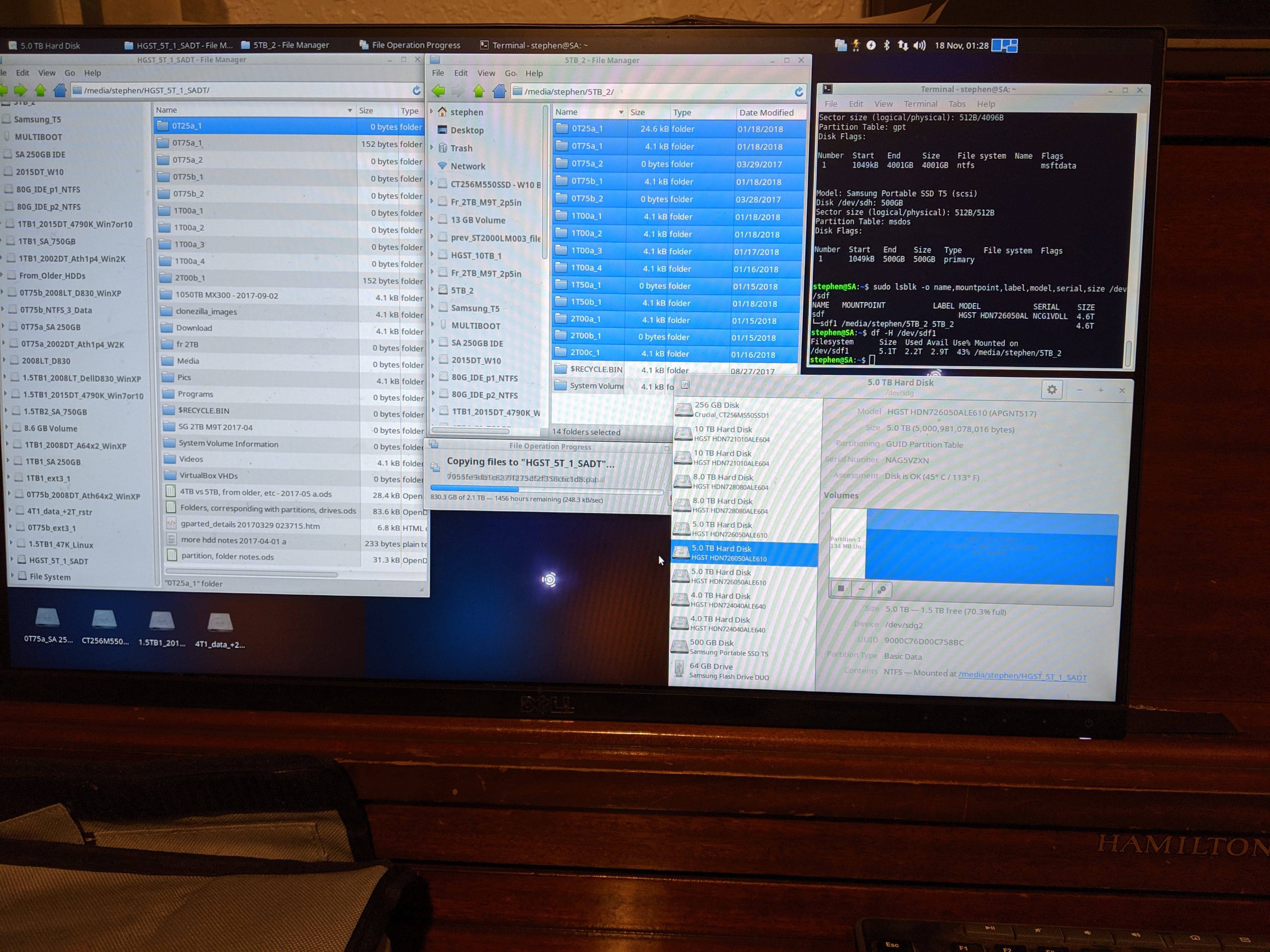Open additional partition options gears in Disks
This screenshot has height=952, width=1270.
881,589
